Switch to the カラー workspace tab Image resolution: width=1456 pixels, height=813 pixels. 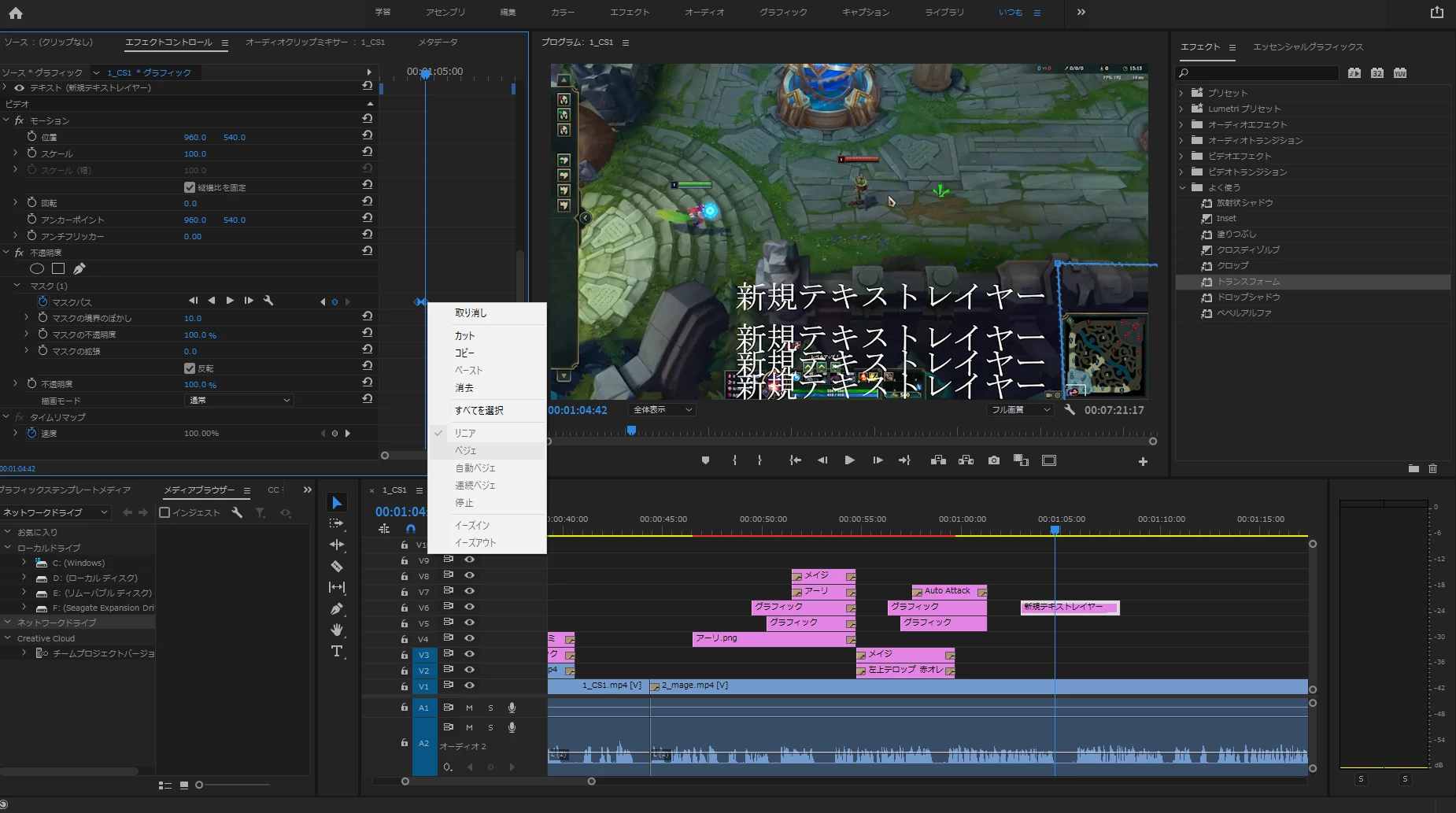(x=563, y=12)
